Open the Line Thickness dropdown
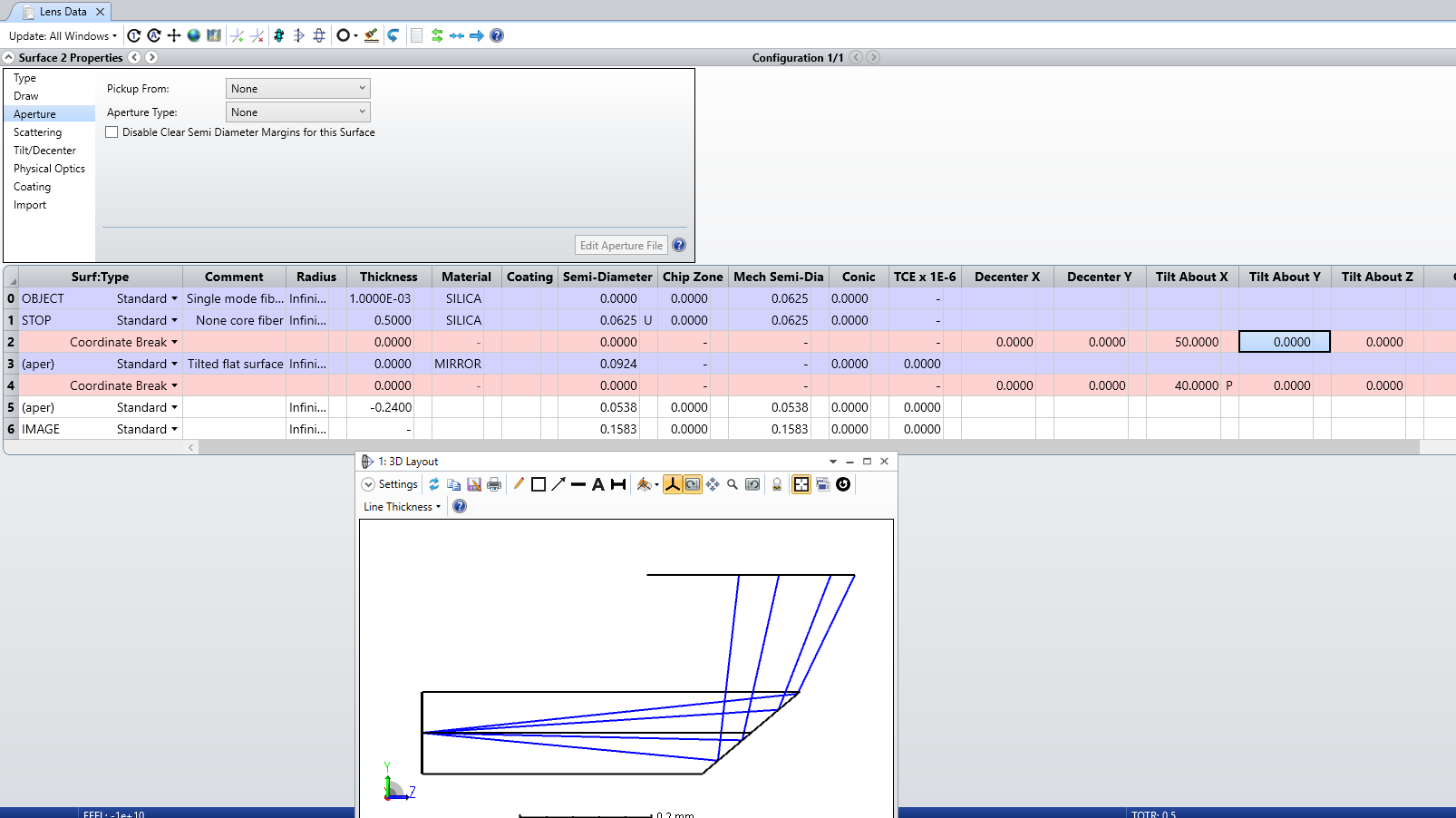 [402, 507]
